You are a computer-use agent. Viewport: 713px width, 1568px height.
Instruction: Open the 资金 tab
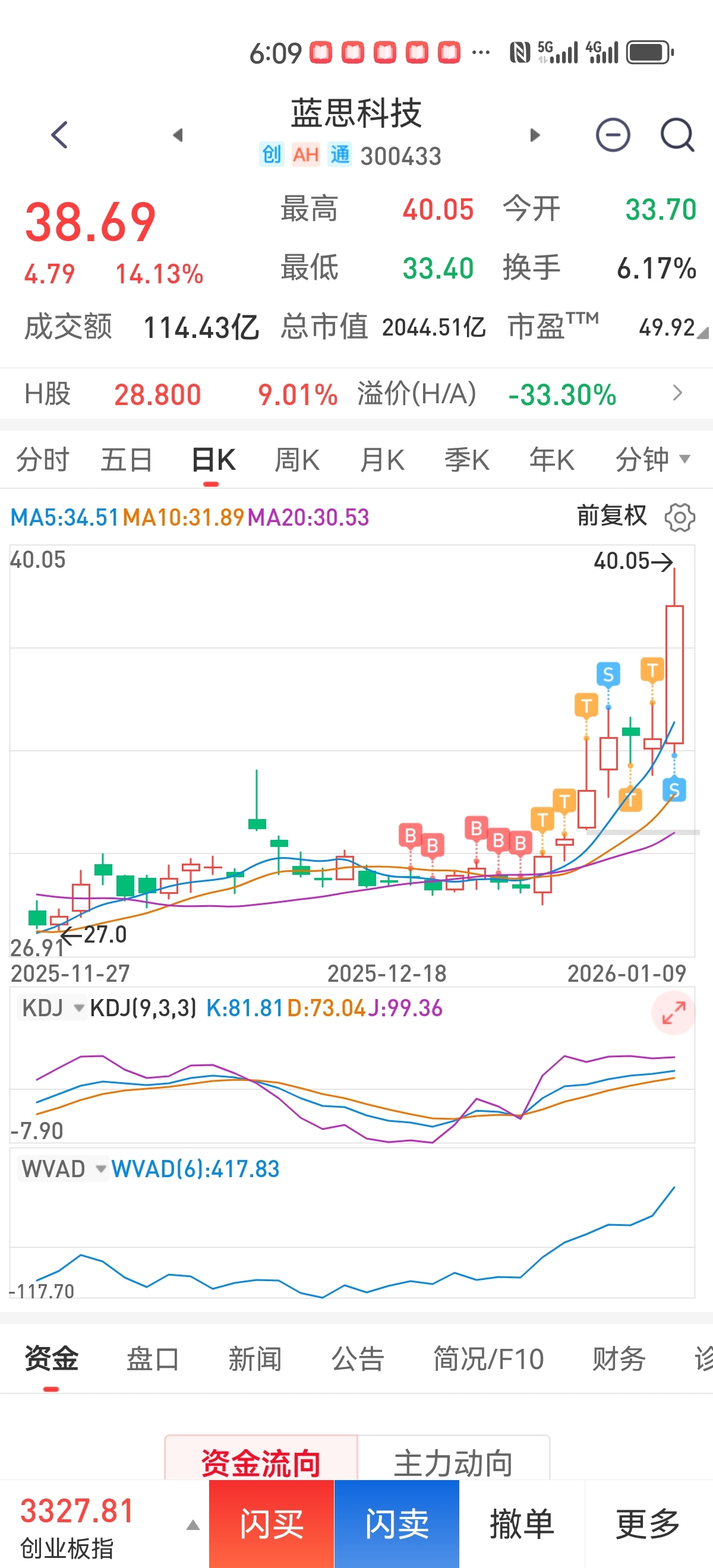coord(52,1358)
